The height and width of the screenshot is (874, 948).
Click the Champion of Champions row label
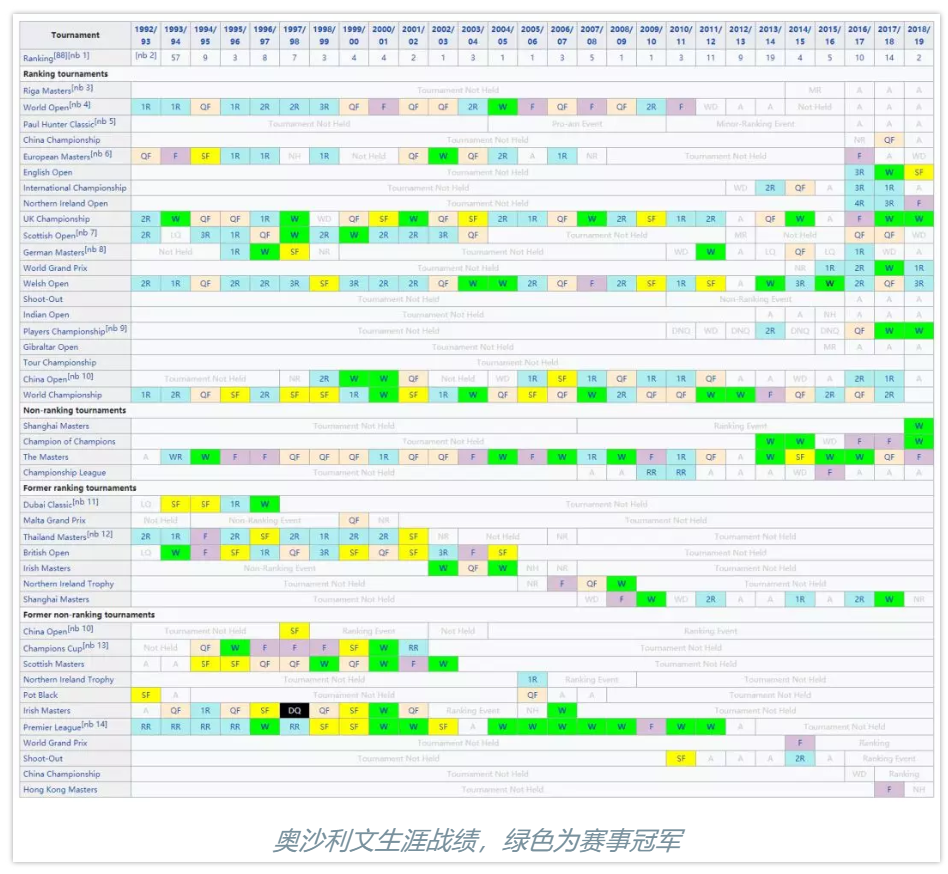click(69, 441)
